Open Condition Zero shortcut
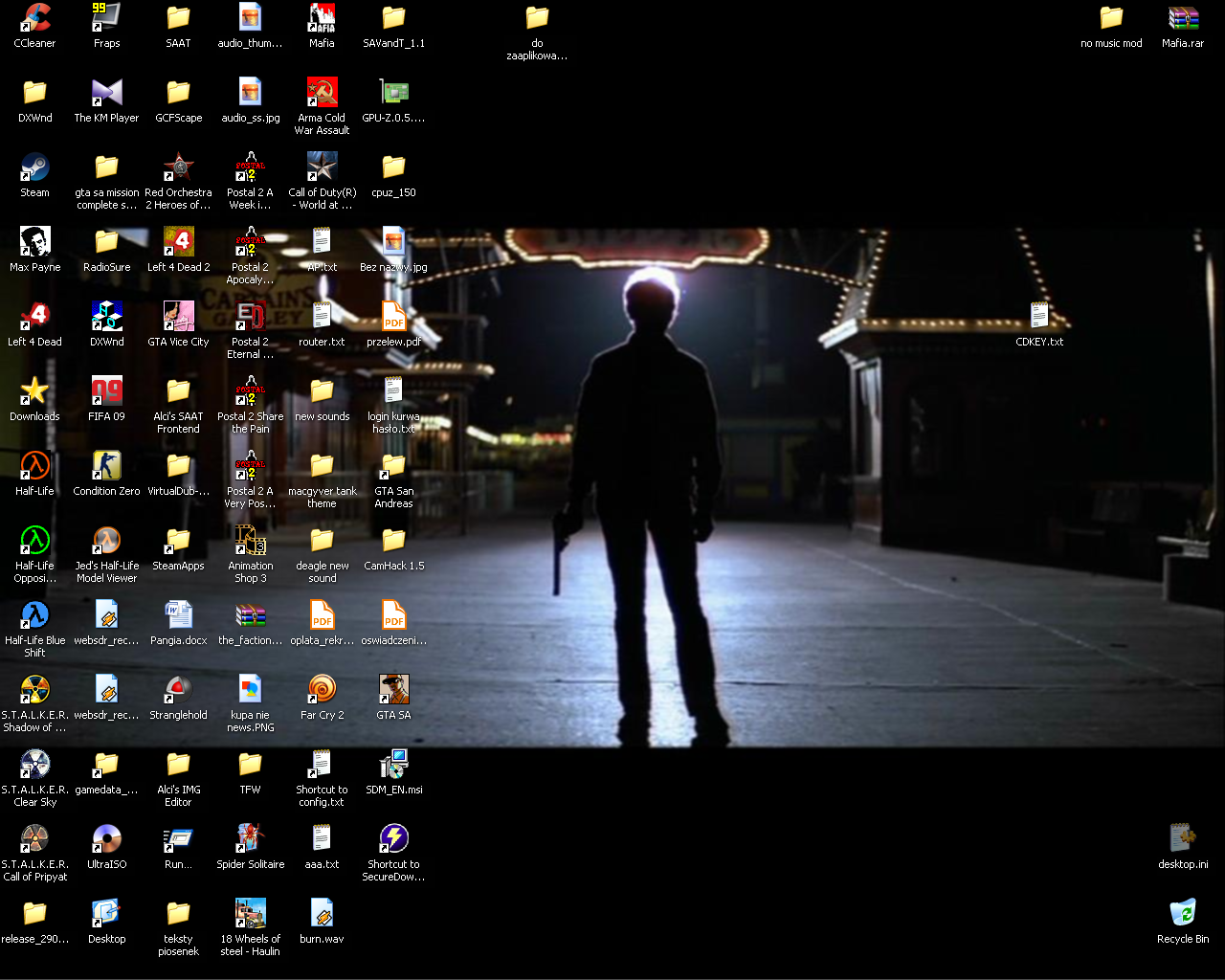The image size is (1225, 980). tap(106, 465)
